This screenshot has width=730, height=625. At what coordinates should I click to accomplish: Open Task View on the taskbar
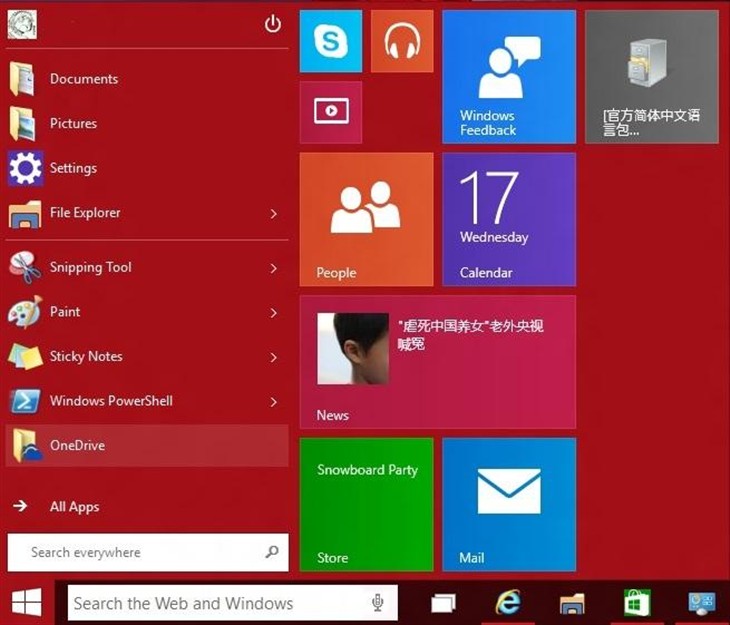tap(443, 603)
